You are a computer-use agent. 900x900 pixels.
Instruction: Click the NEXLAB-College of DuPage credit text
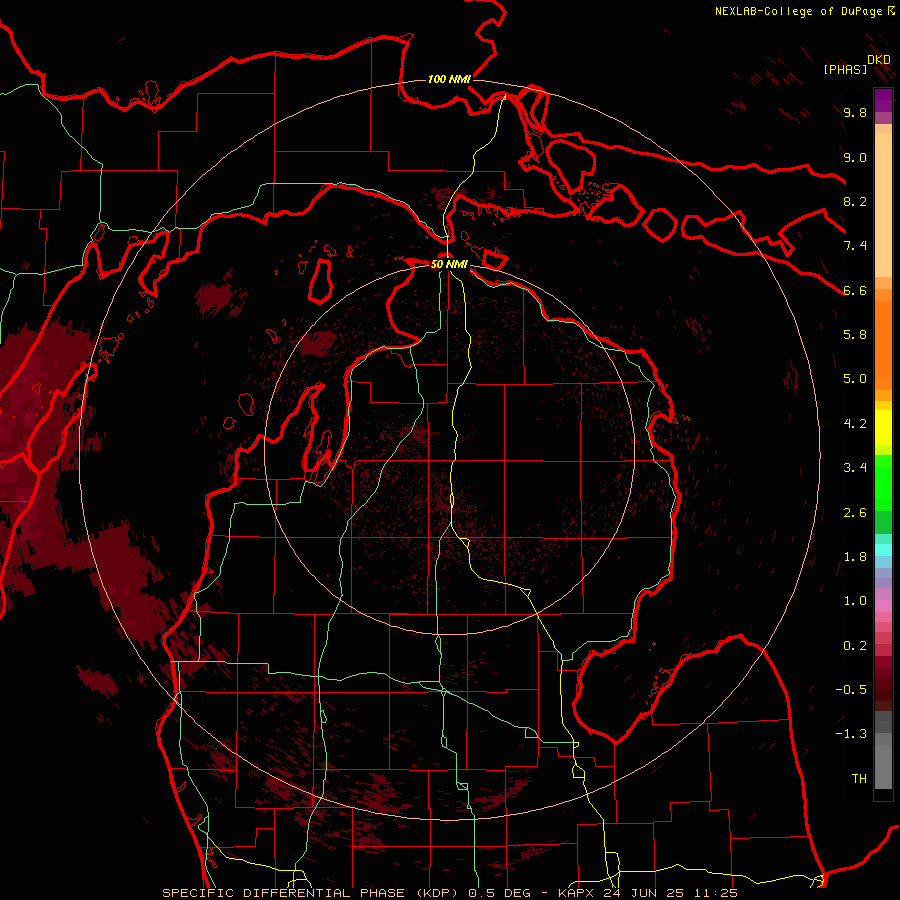pyautogui.click(x=800, y=11)
